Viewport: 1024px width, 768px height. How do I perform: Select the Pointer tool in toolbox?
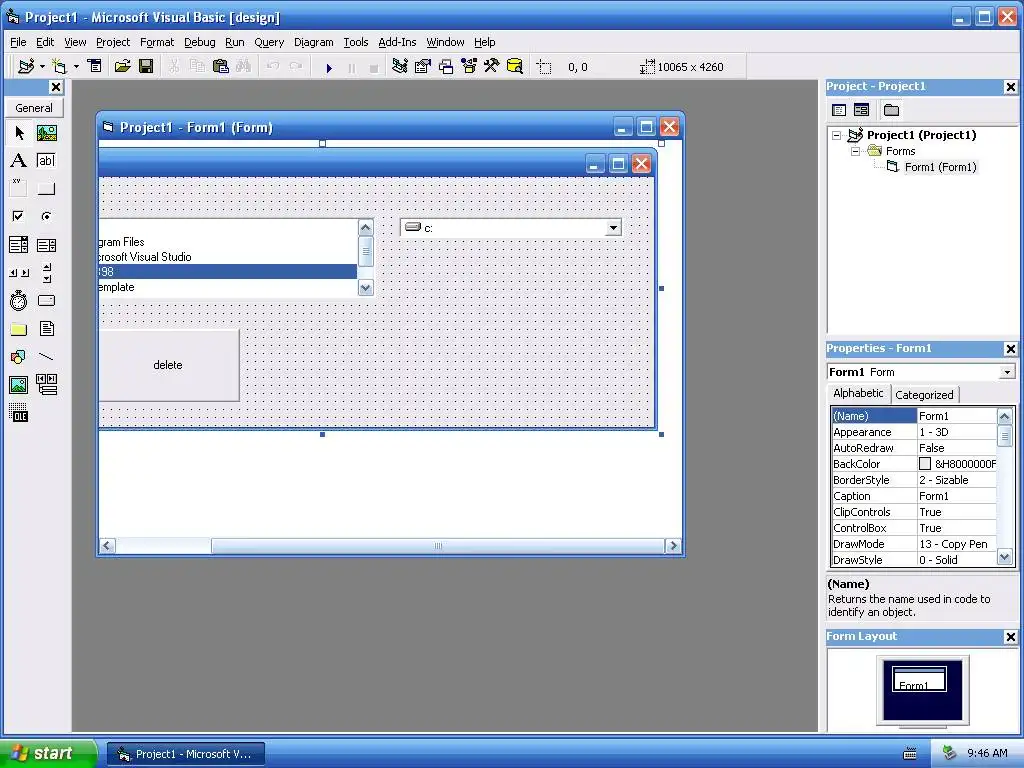pyautogui.click(x=19, y=133)
